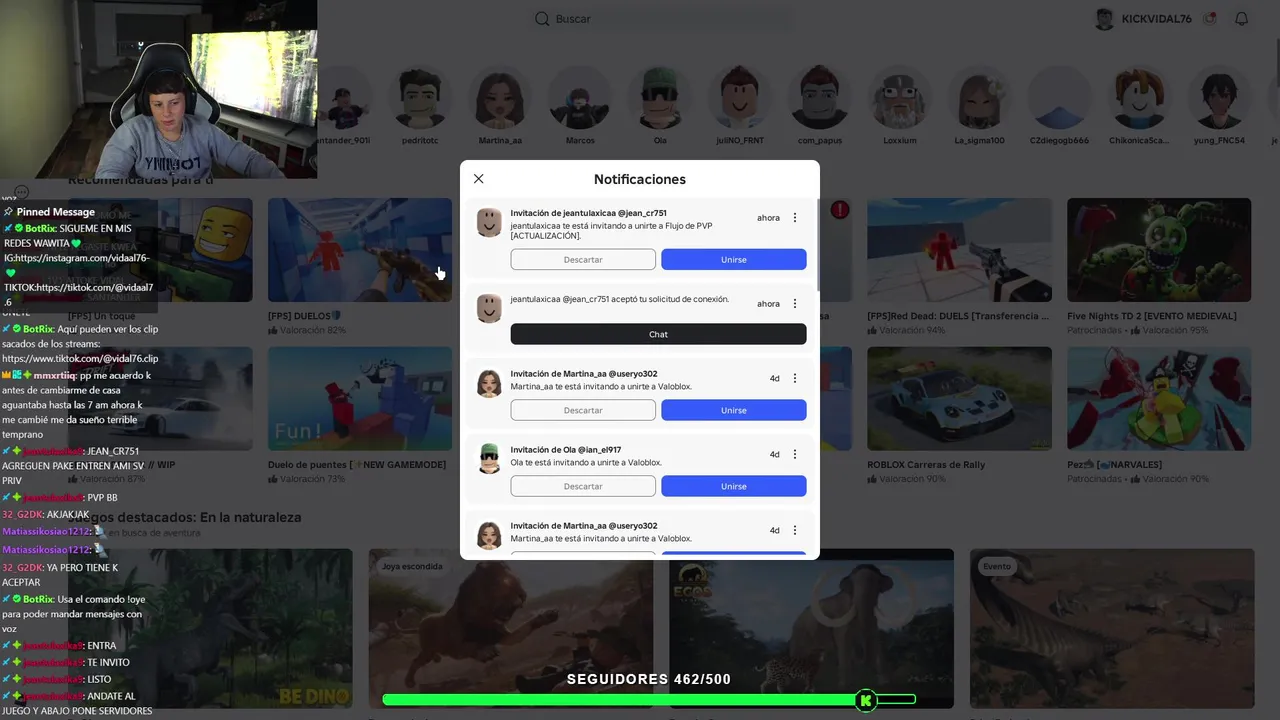Screen dimensions: 1280x720
Task: Click Martina_aa avatar in last notification
Action: click(489, 535)
